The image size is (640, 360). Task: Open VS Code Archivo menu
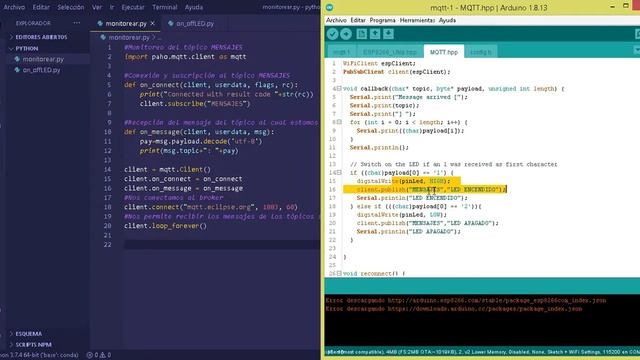click(14, 7)
